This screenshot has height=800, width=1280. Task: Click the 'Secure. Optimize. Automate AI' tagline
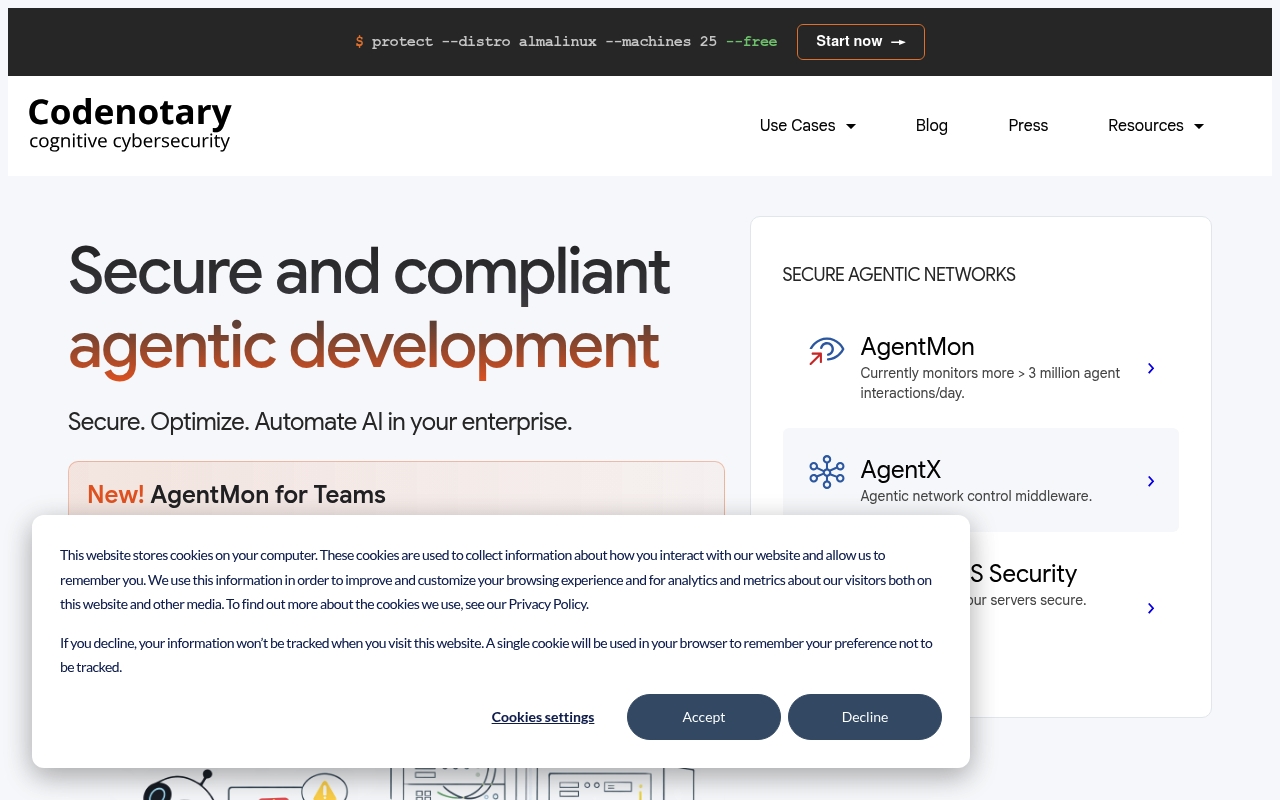[320, 422]
